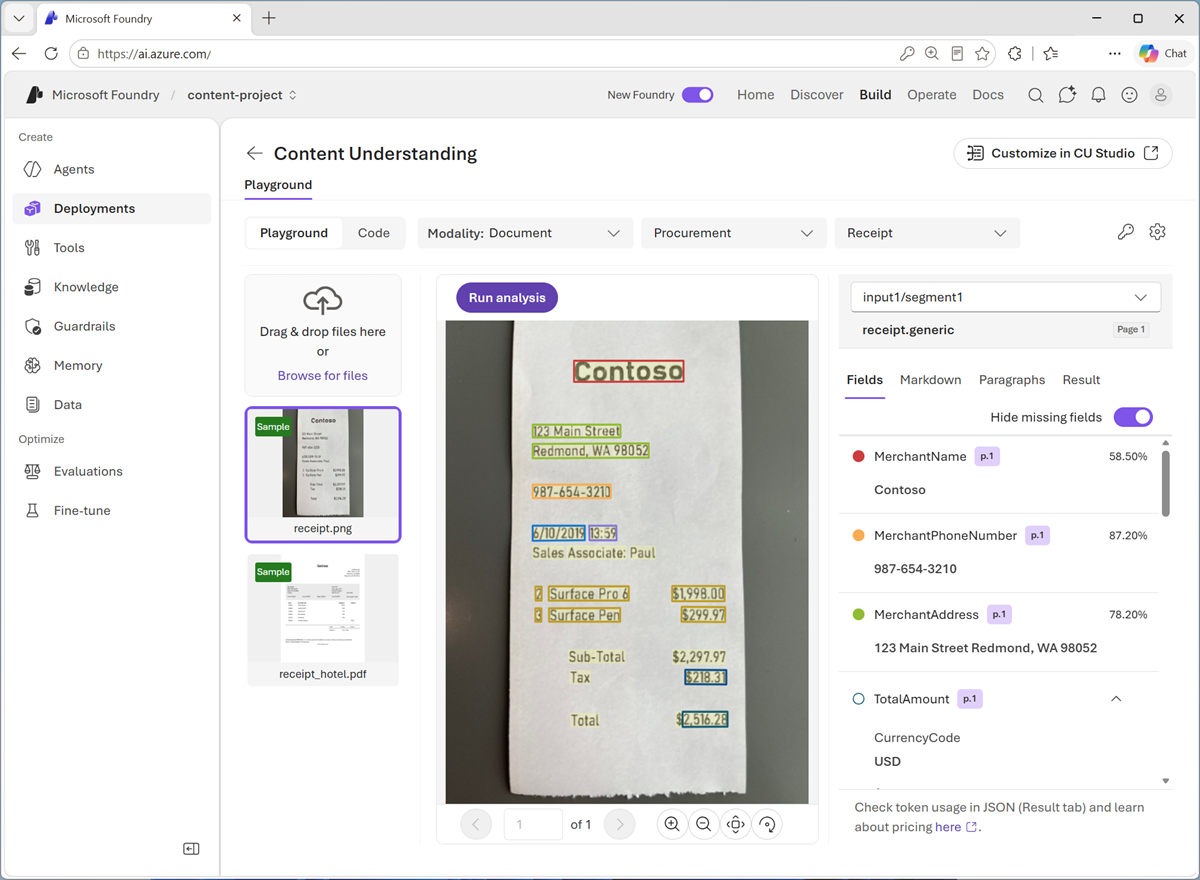Open the input1/segment1 dropdown
This screenshot has height=880, width=1200.
tap(1005, 297)
